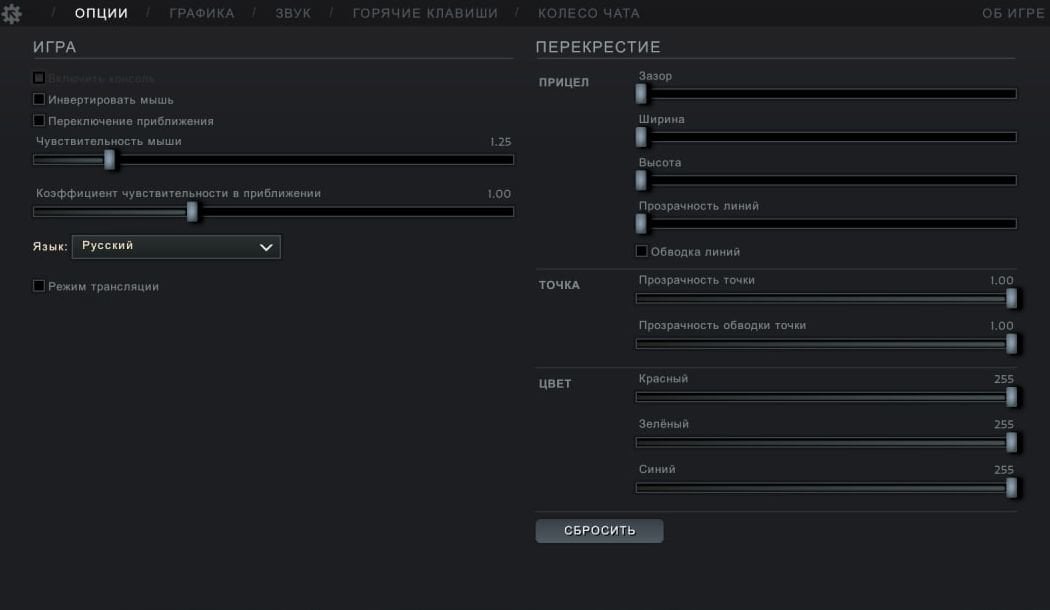Select the ОПЦИИ tab
The height and width of the screenshot is (610, 1050).
click(x=101, y=13)
